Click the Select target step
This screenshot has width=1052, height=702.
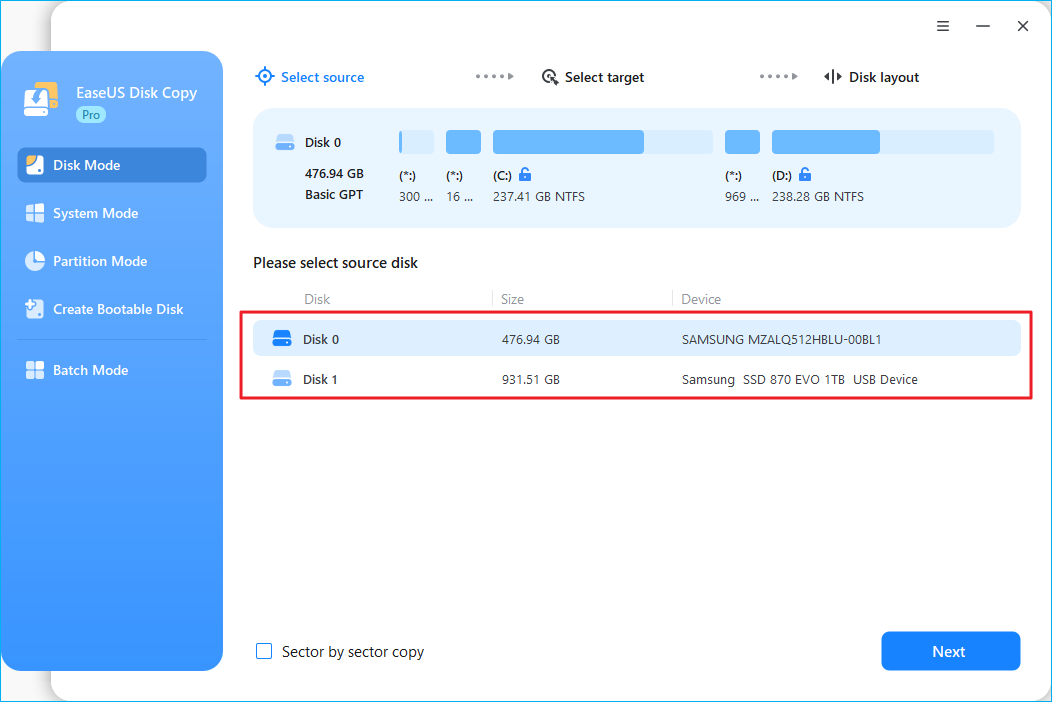592,77
